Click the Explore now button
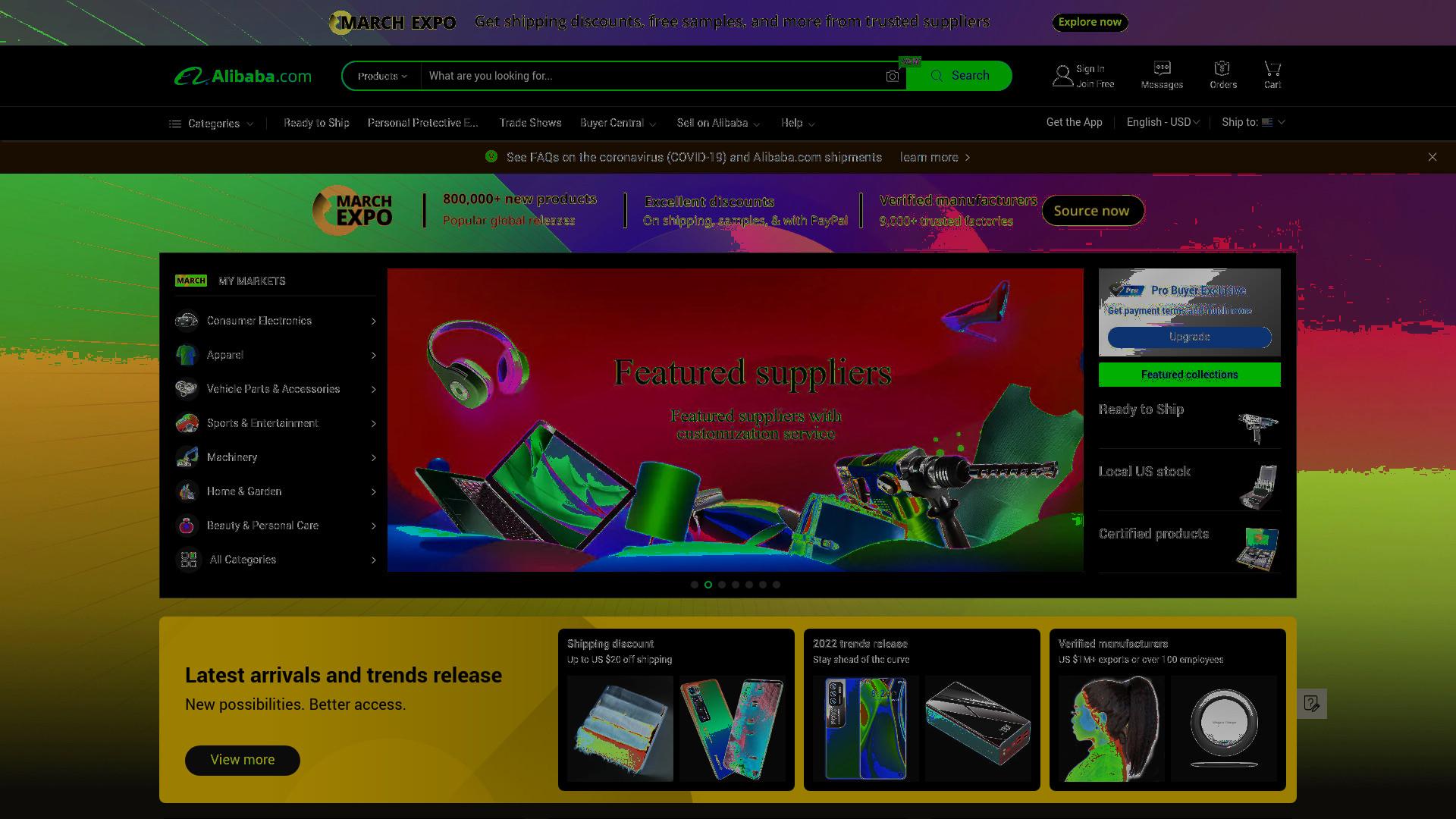1456x819 pixels. tap(1090, 22)
